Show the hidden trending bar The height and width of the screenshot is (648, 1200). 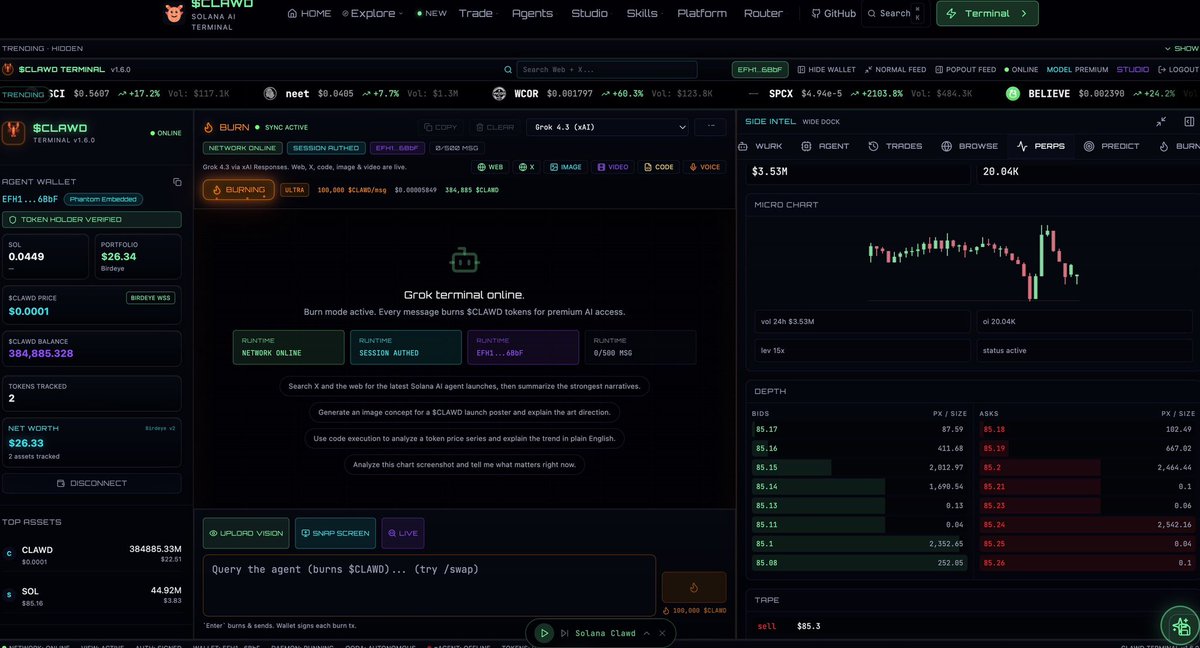(1181, 48)
